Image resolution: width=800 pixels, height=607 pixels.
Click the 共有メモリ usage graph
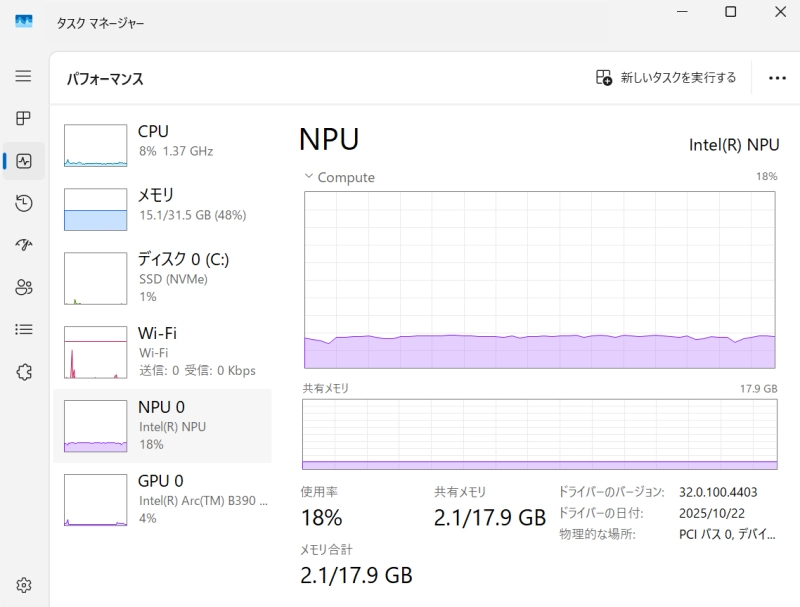tap(540, 434)
